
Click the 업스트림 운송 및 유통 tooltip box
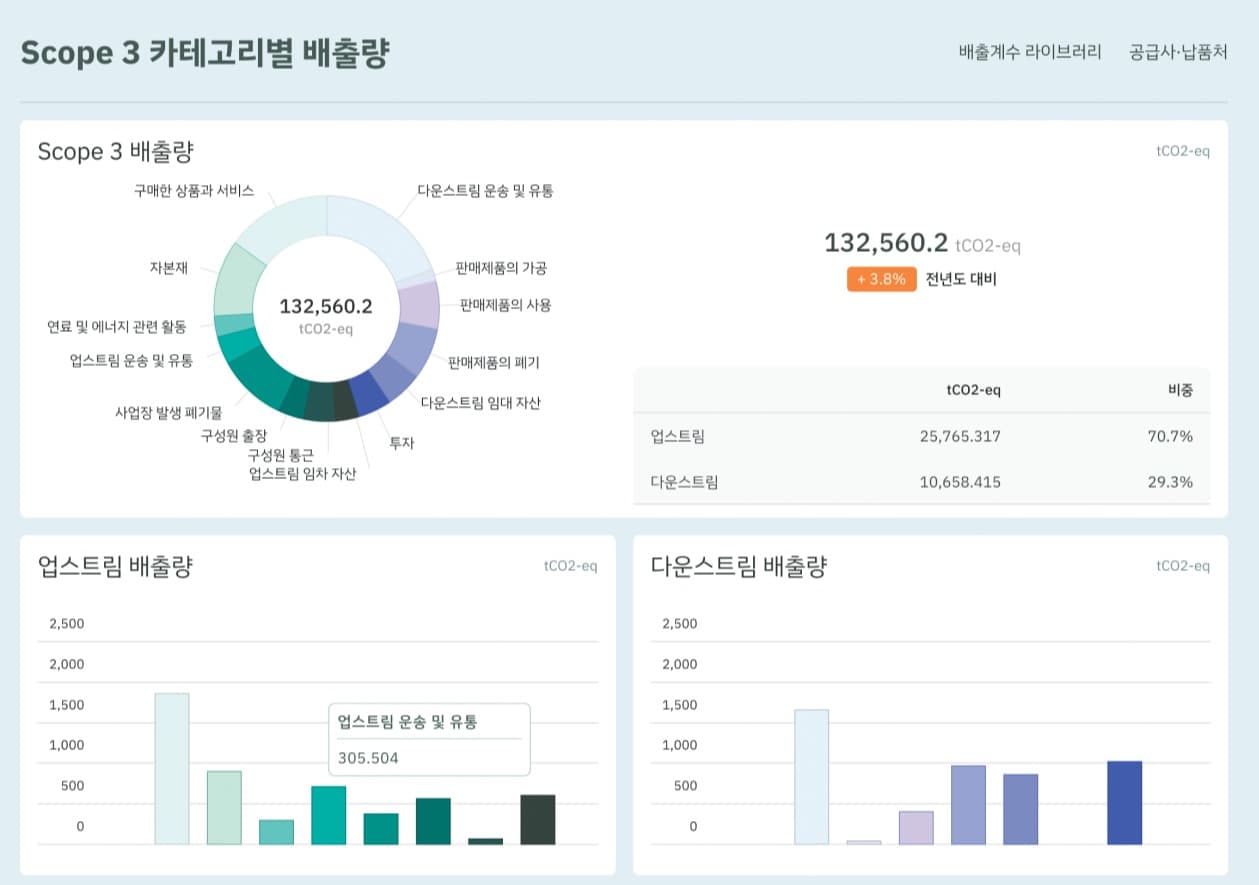coord(429,739)
